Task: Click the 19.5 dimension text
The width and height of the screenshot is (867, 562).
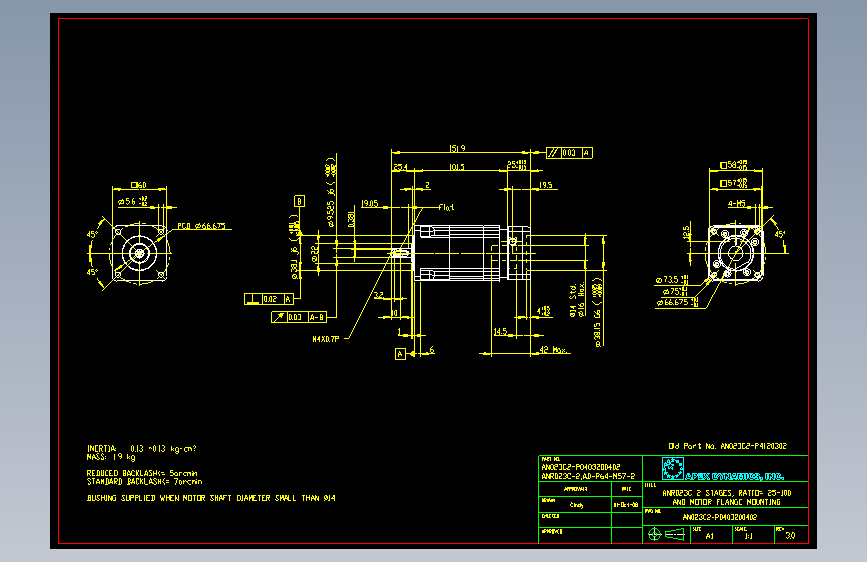Action: (545, 185)
